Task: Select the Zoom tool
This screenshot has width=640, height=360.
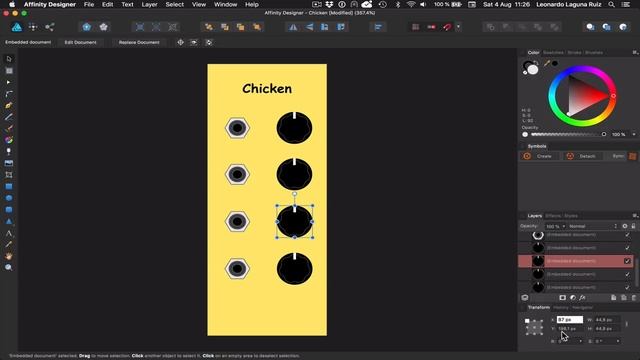Action: click(9, 268)
